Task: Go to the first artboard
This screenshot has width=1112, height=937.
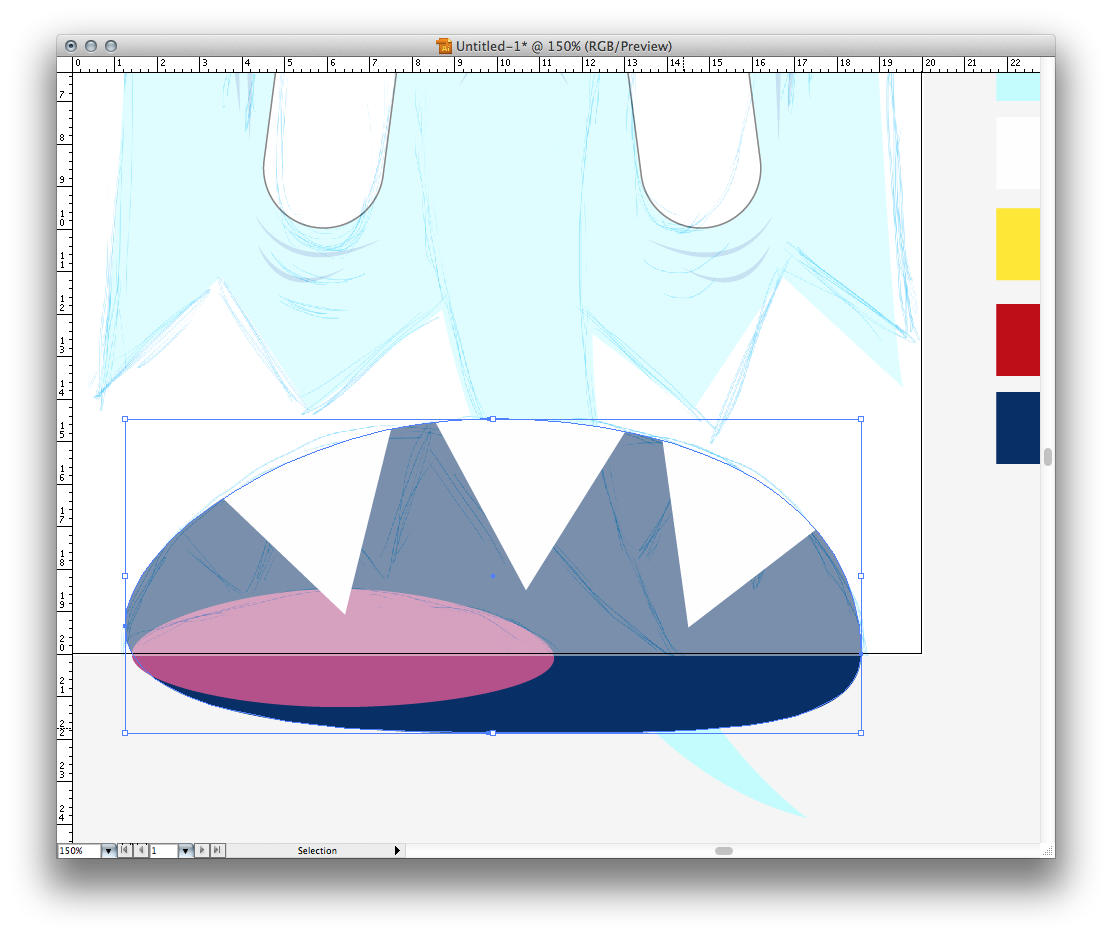Action: (x=124, y=850)
